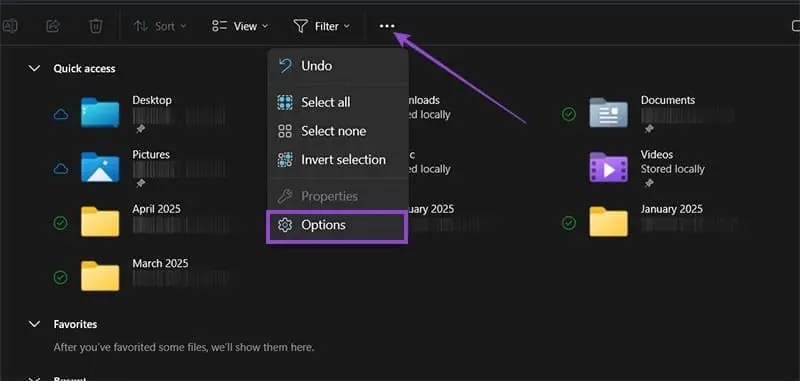Open the Desktop folder icon
Viewport: 800px width, 381px height.
point(100,112)
